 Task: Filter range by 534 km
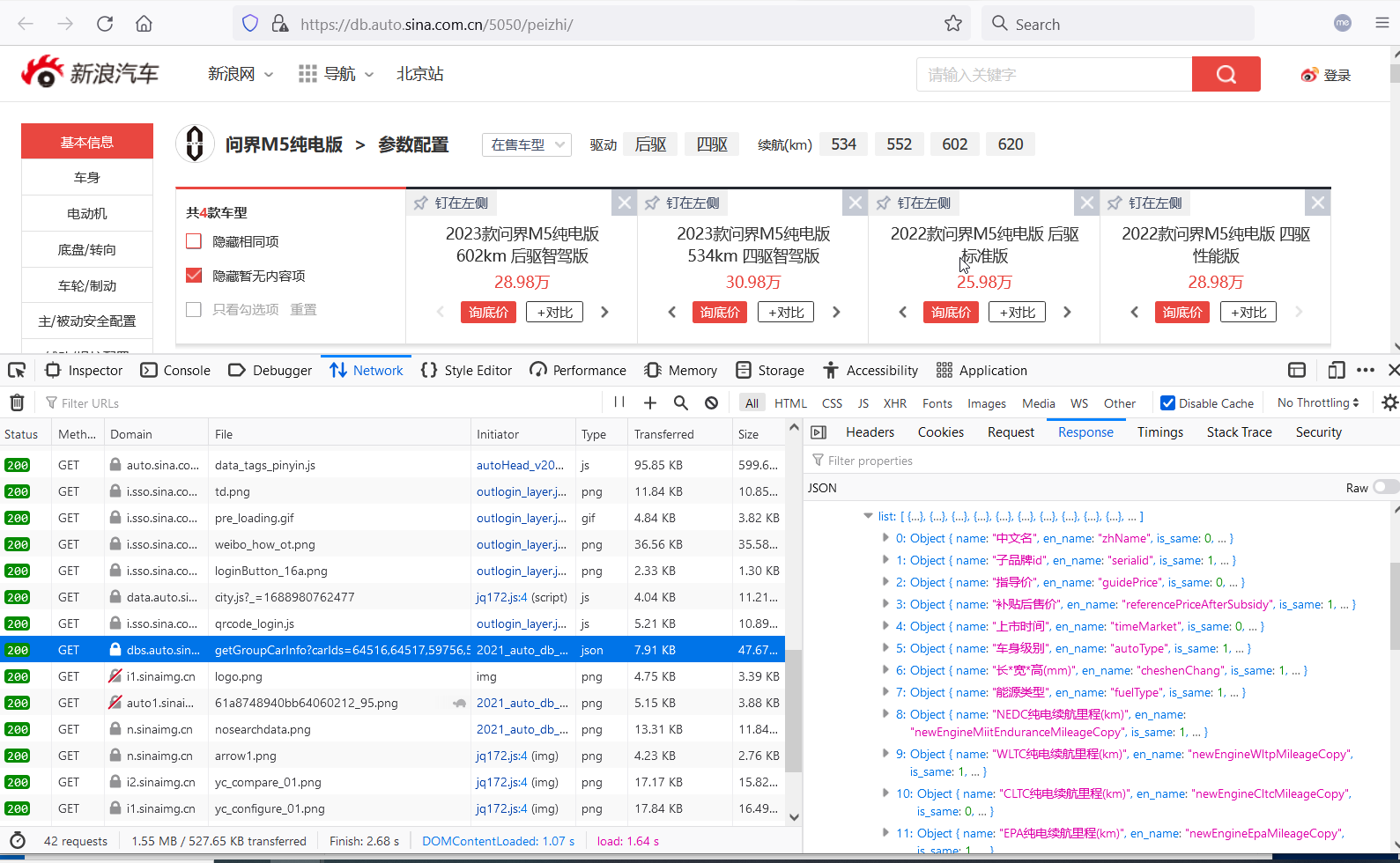point(844,144)
